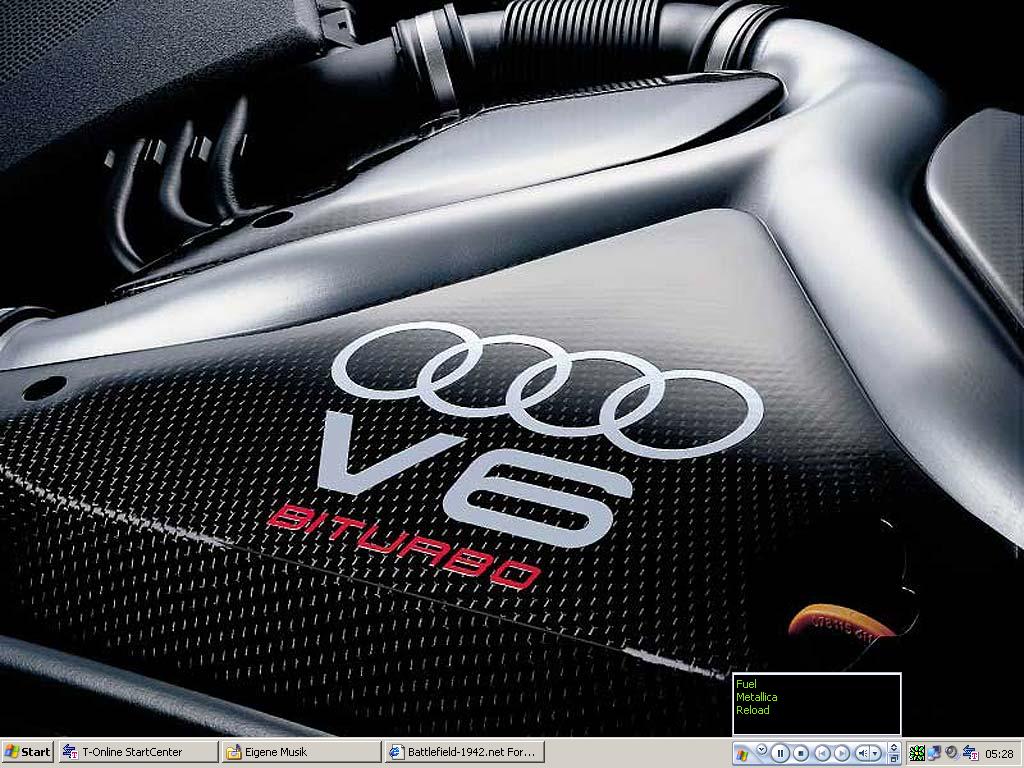Open the Windows Start menu
1024x768 pixels.
(27, 752)
